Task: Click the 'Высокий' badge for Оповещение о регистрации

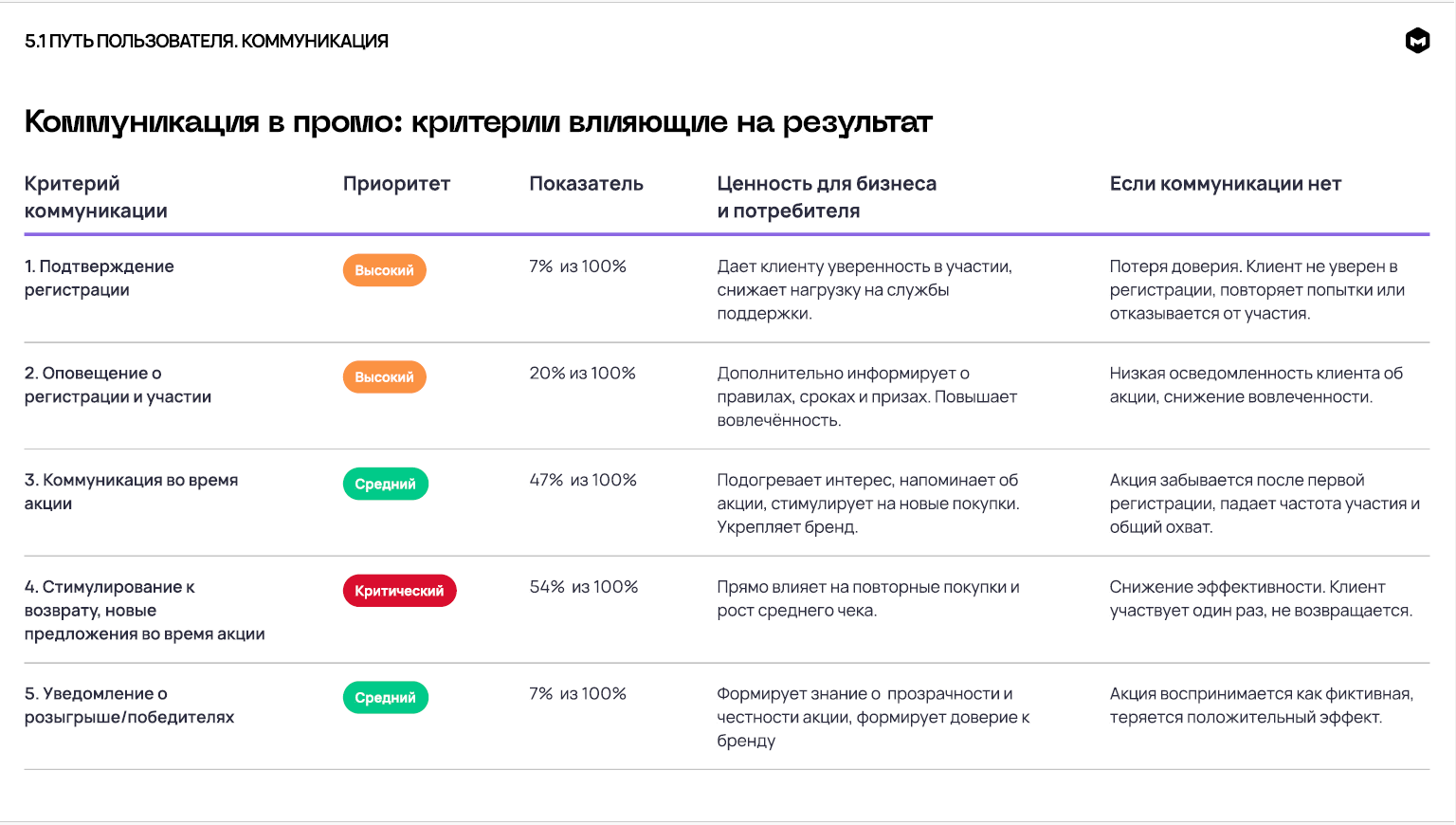Action: pos(384,377)
